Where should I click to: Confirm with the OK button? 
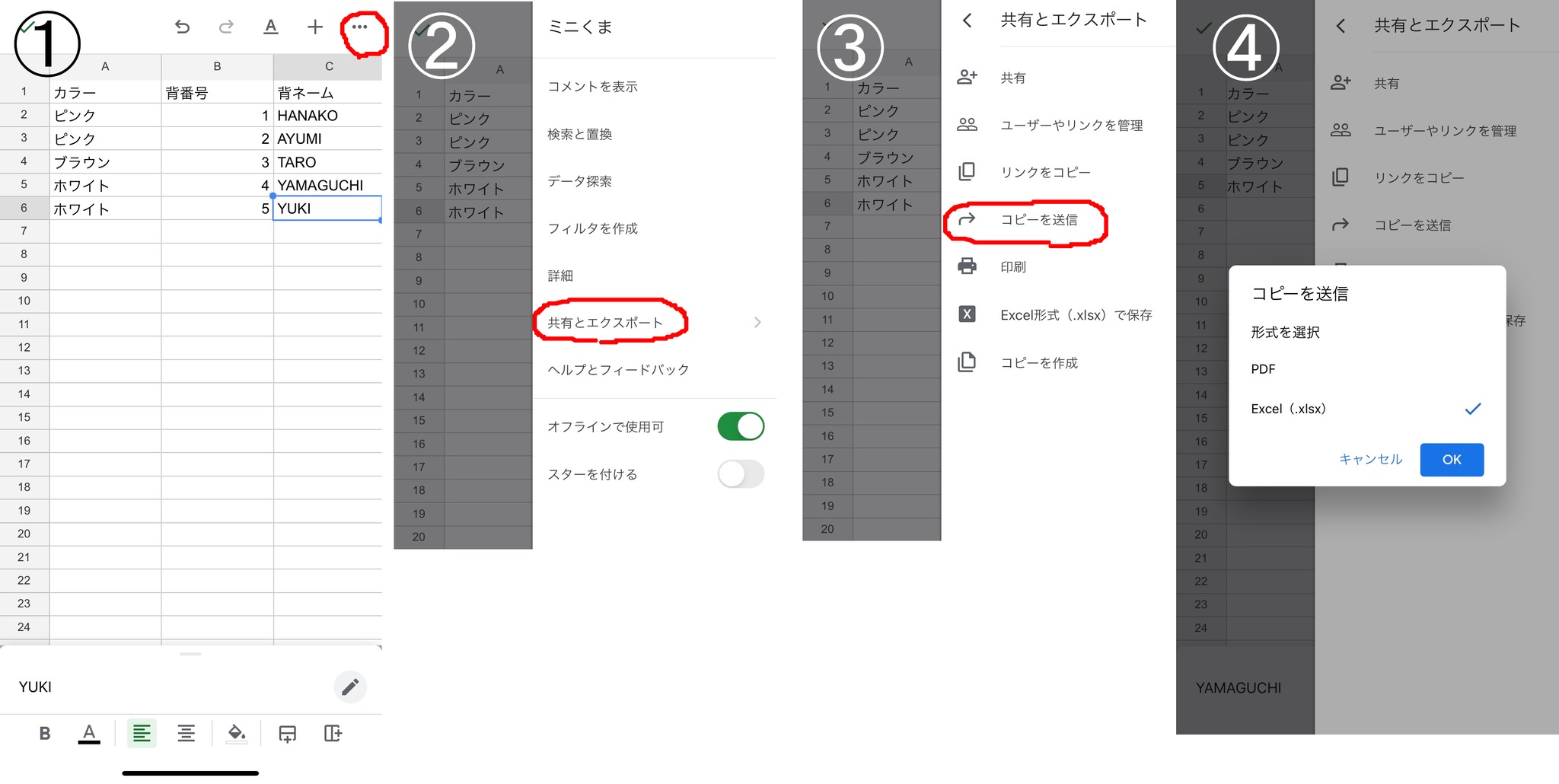pyautogui.click(x=1452, y=460)
